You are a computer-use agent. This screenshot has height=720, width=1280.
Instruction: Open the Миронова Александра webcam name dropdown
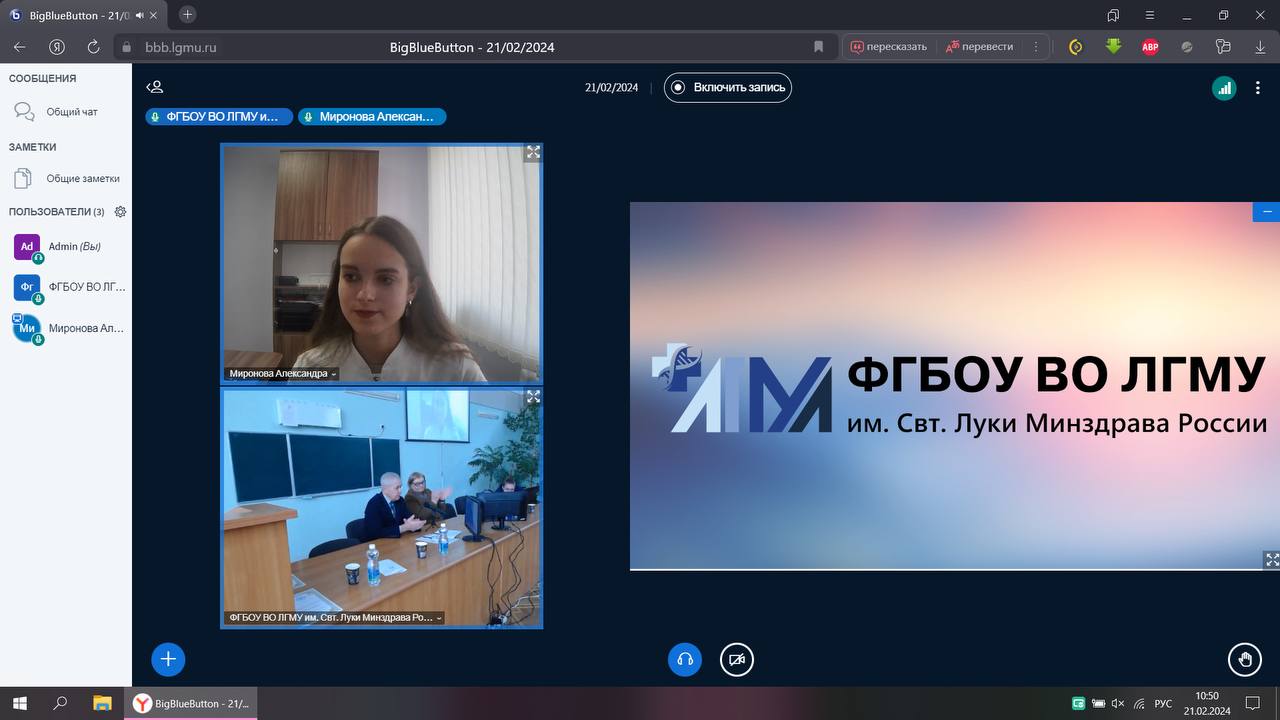(x=283, y=373)
